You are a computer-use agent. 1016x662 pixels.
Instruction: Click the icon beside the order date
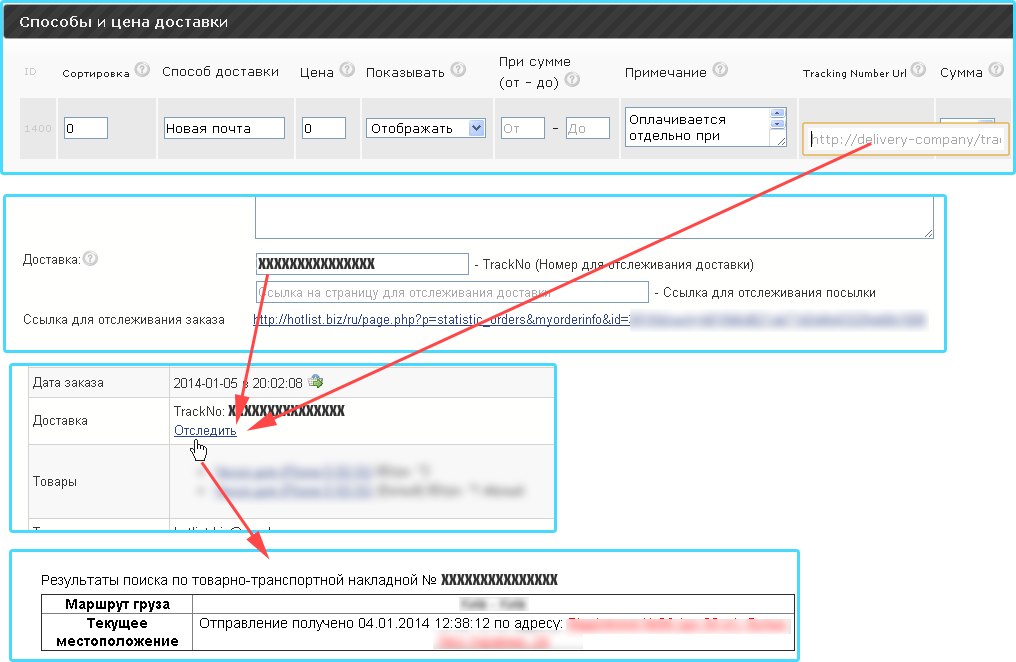tap(316, 381)
